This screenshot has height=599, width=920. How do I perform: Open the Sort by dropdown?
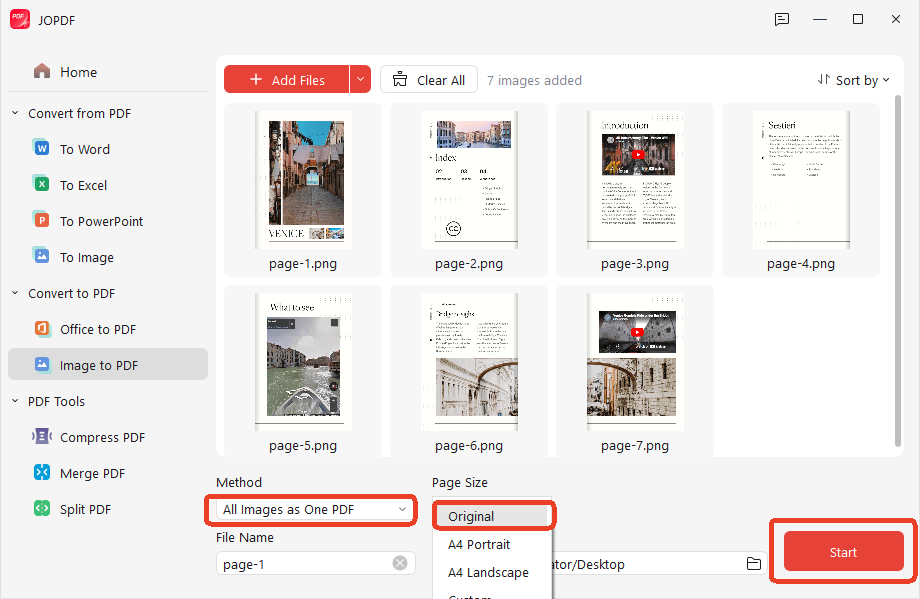pos(854,80)
